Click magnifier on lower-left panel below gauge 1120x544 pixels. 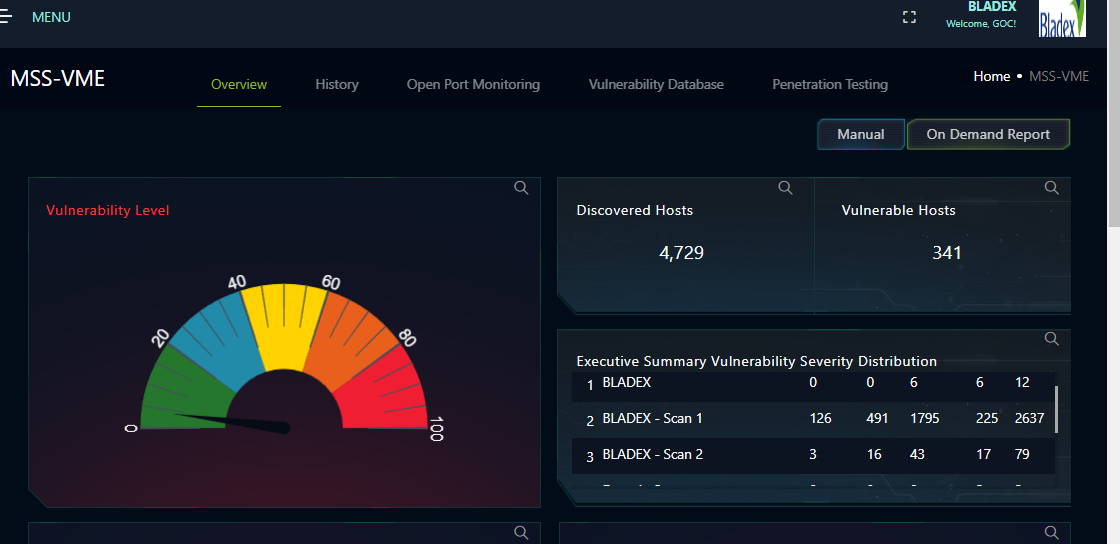(x=521, y=533)
